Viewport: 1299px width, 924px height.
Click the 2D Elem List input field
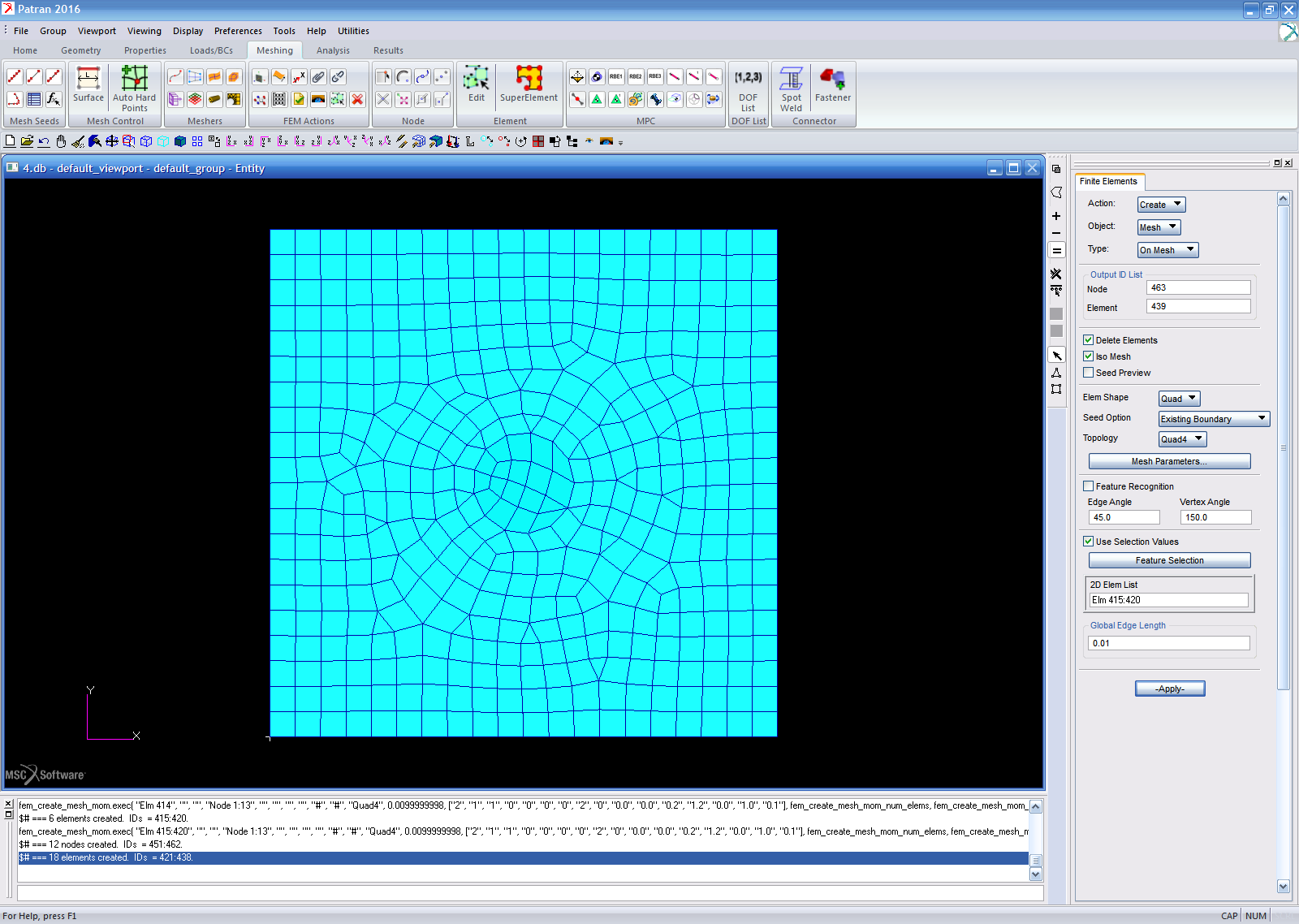pos(1168,600)
